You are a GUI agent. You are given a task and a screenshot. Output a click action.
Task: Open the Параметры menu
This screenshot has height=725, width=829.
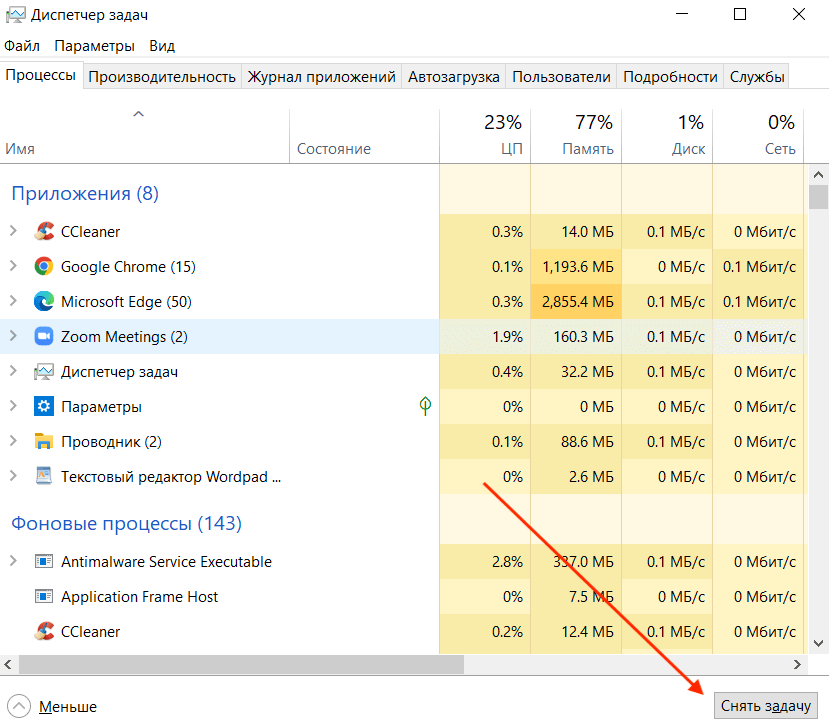[95, 45]
